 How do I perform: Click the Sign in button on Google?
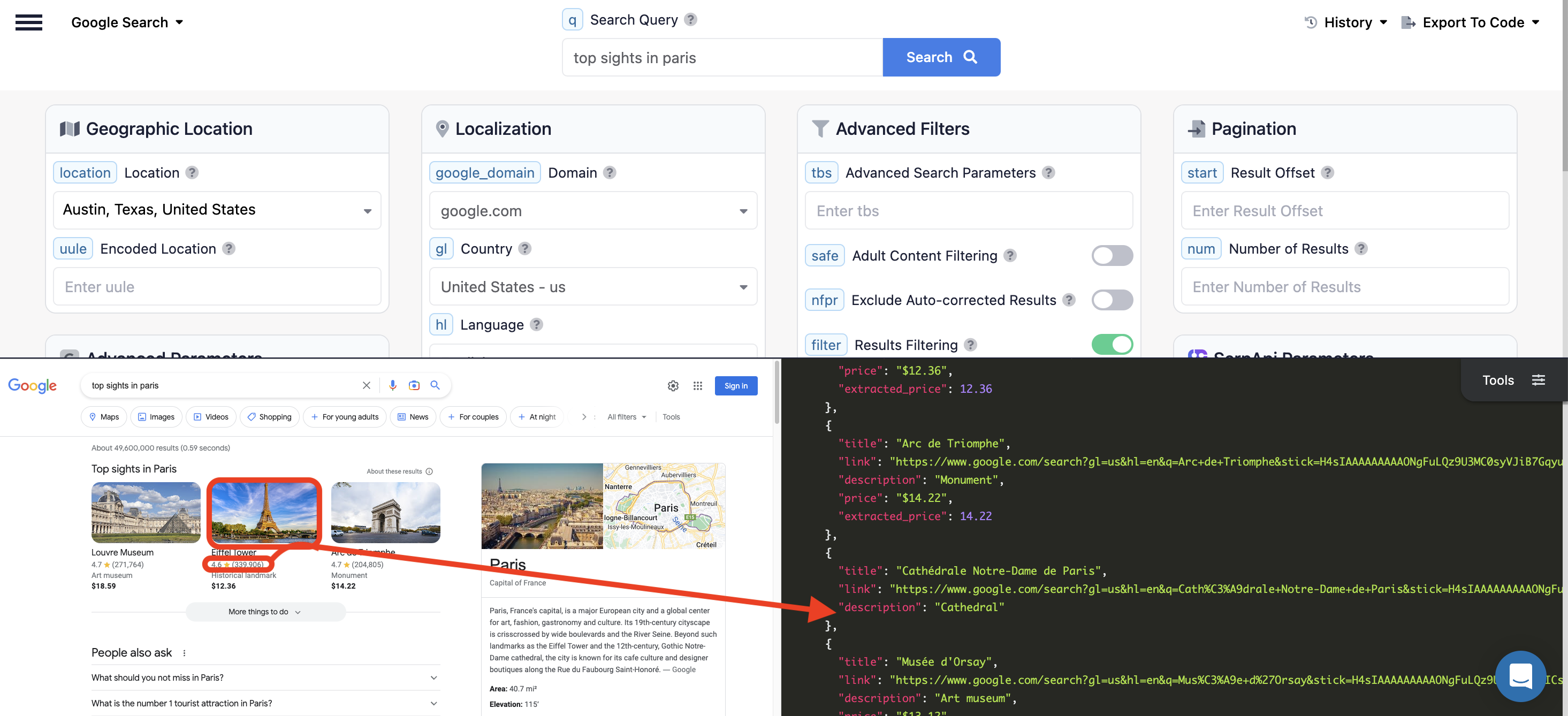[736, 385]
